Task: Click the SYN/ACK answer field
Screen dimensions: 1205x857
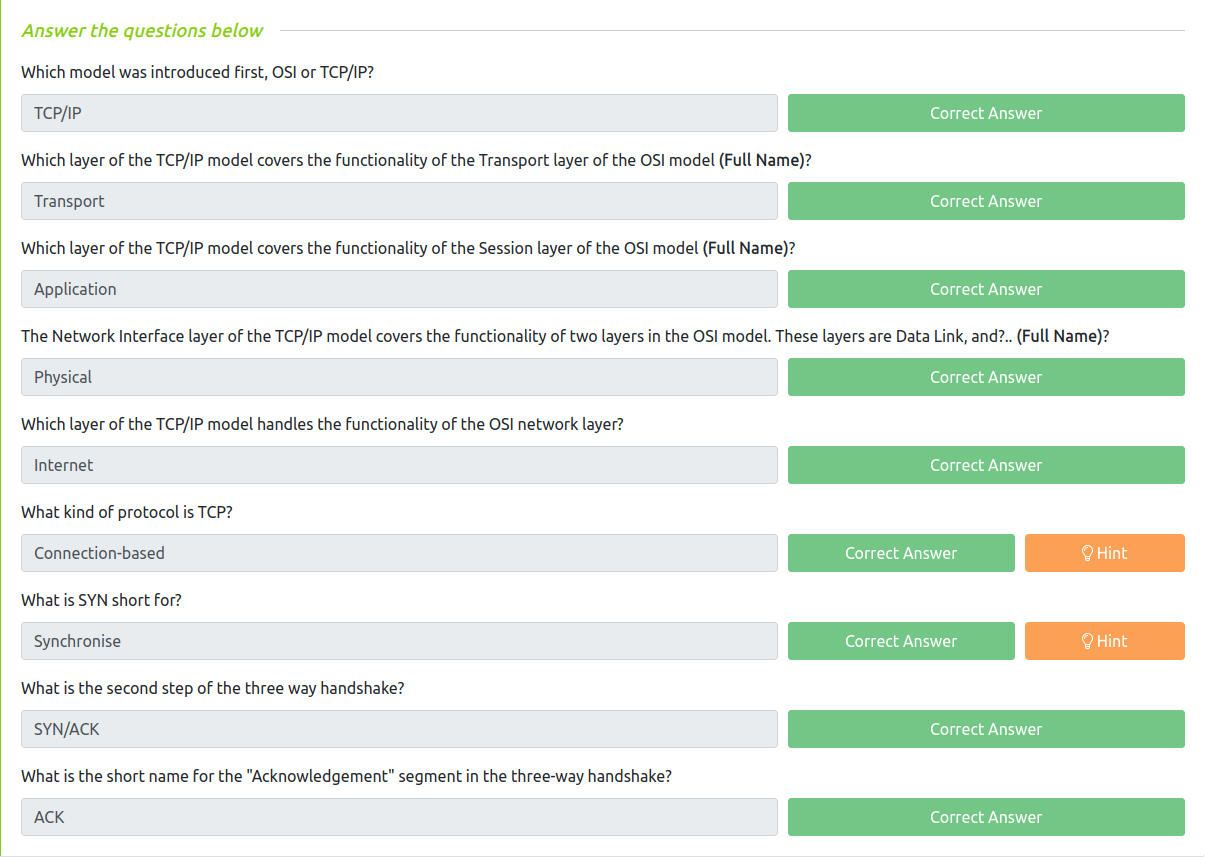Action: tap(399, 729)
